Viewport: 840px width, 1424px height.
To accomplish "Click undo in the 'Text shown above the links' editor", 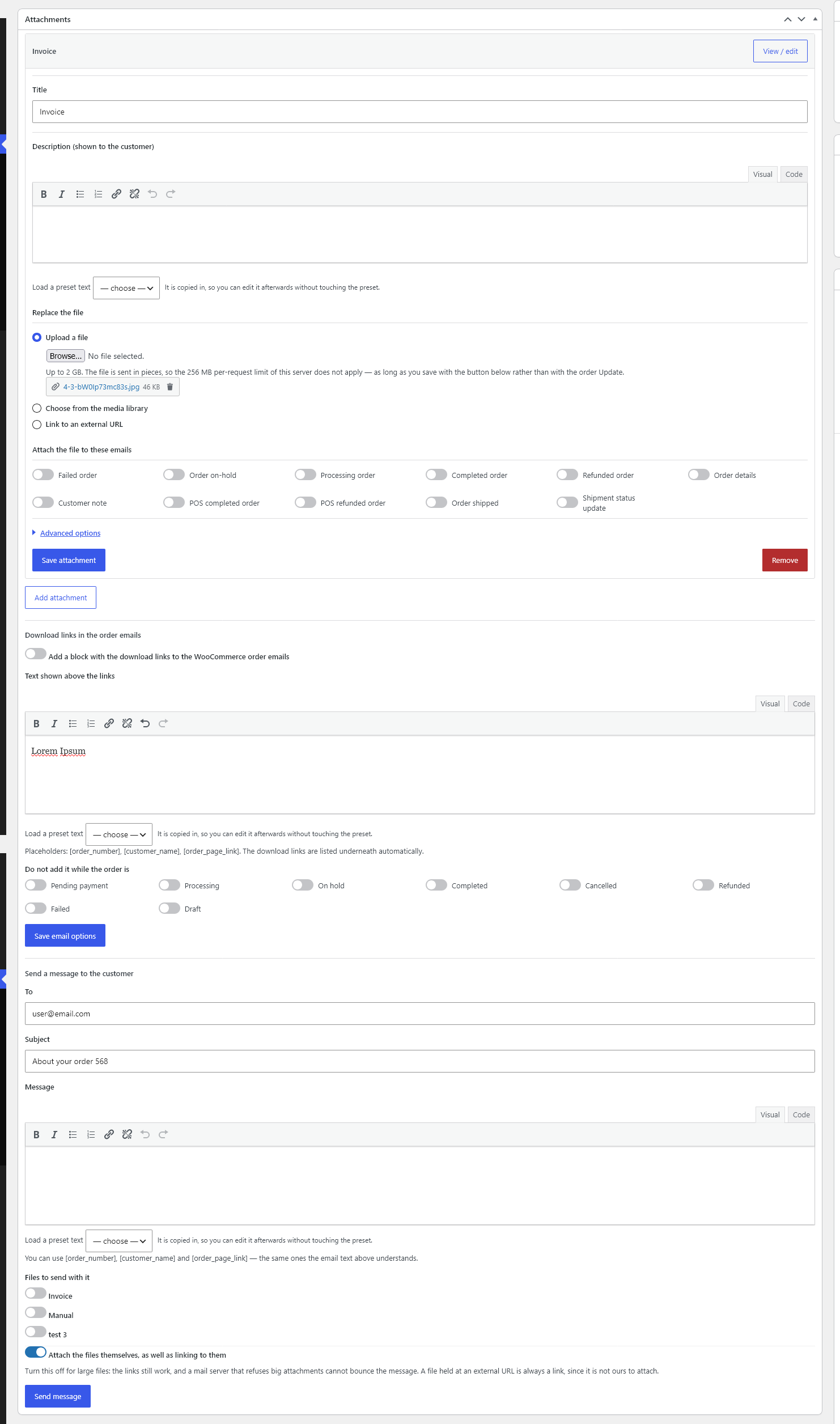I will tap(145, 723).
